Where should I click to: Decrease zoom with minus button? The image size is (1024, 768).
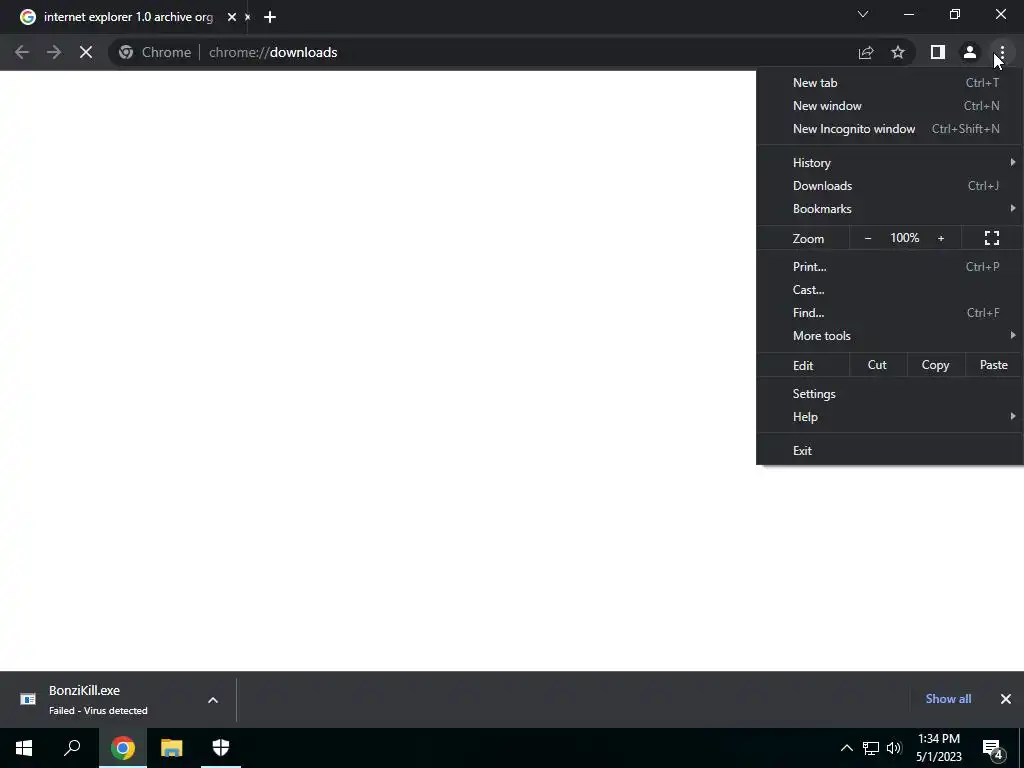[868, 238]
